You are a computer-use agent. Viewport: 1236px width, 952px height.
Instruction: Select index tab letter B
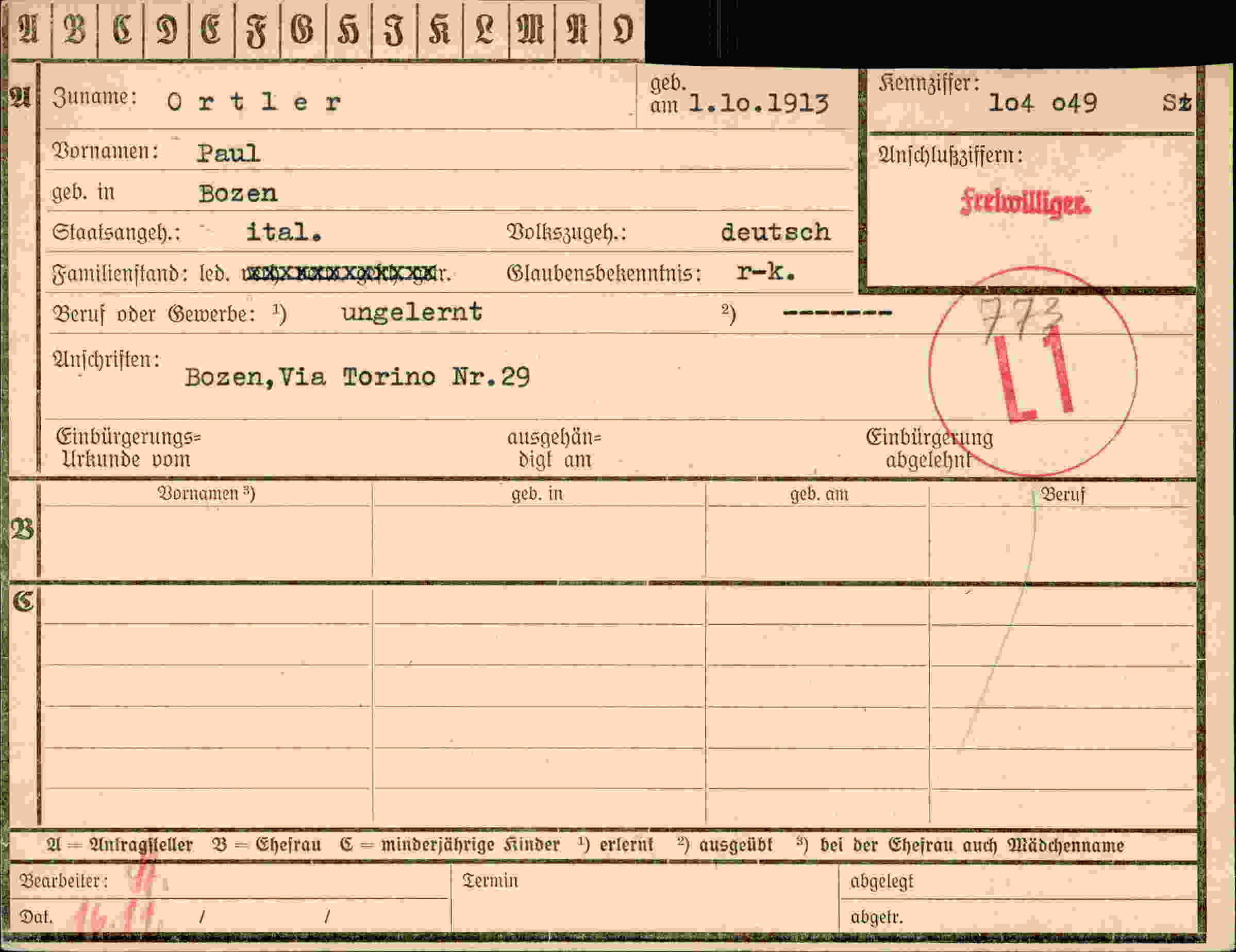[x=75, y=29]
